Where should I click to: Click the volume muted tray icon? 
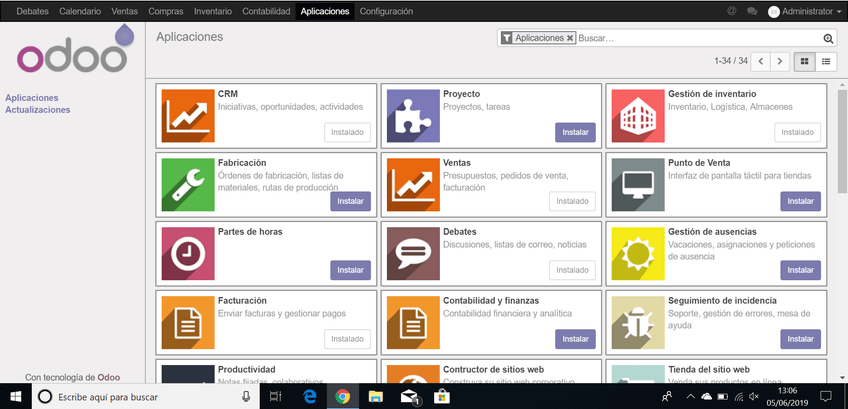(x=754, y=397)
